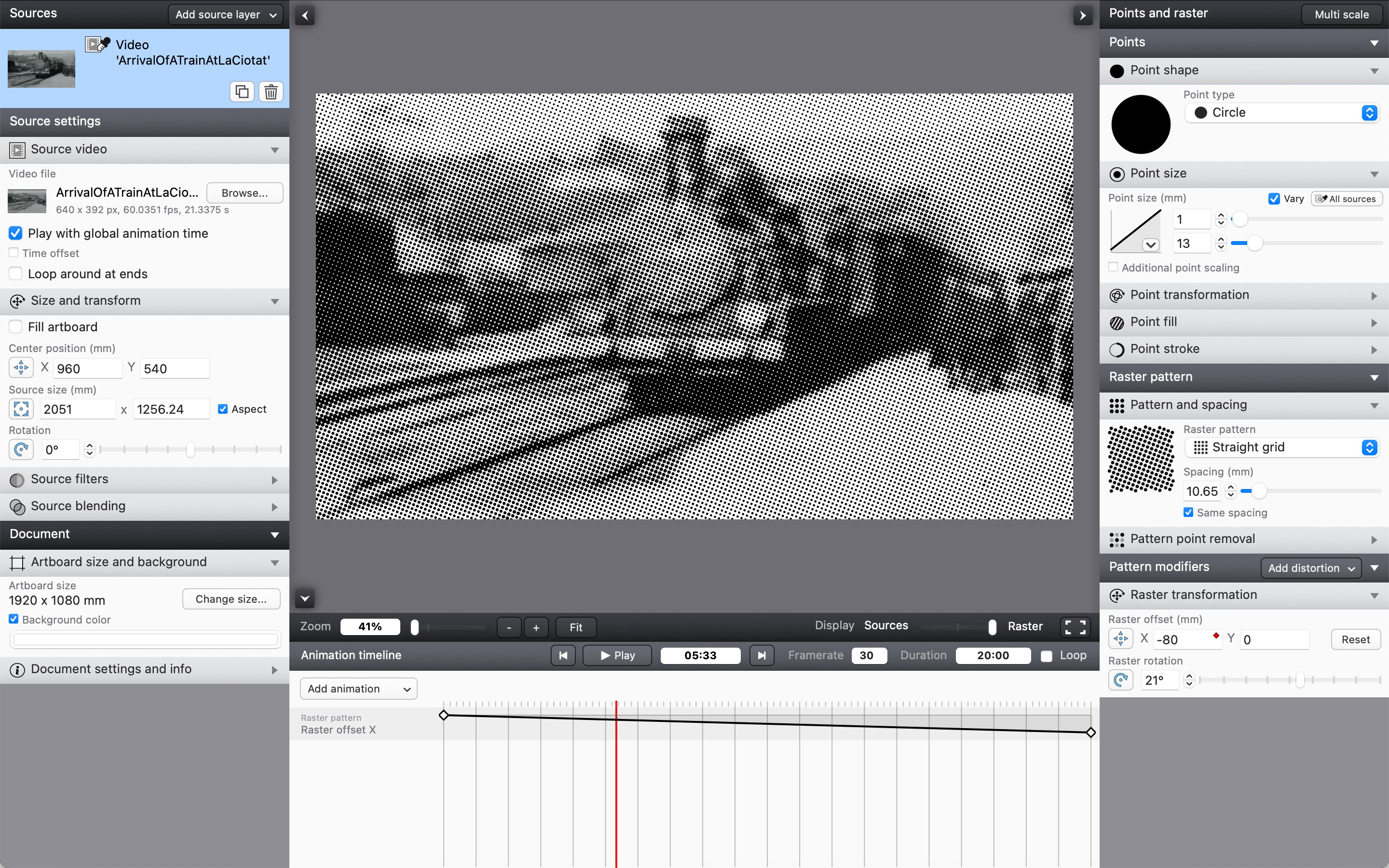This screenshot has height=868, width=1389.
Task: Click the large circle point shape preview
Action: point(1141,124)
